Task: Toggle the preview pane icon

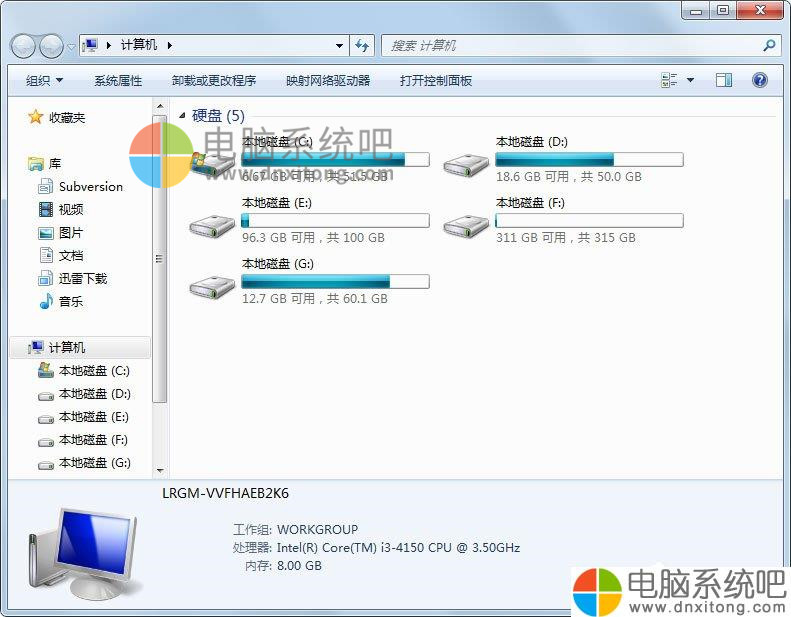Action: (x=723, y=80)
